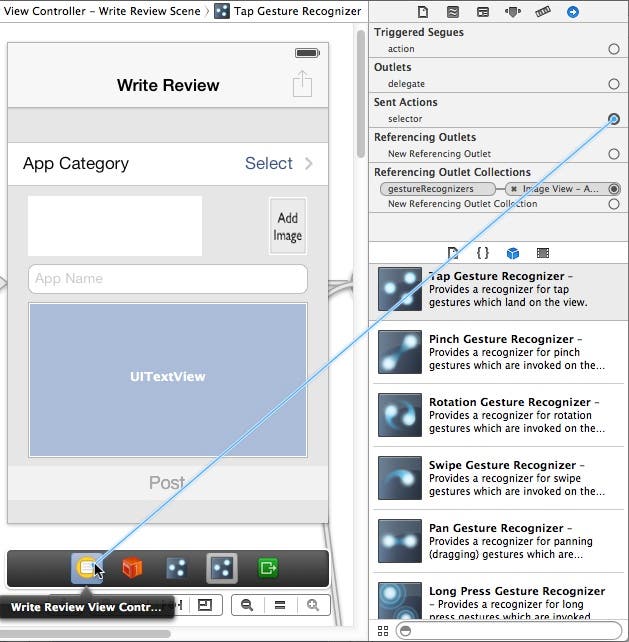Remove the Image View connection with x
Image resolution: width=629 pixels, height=642 pixels.
[514, 188]
